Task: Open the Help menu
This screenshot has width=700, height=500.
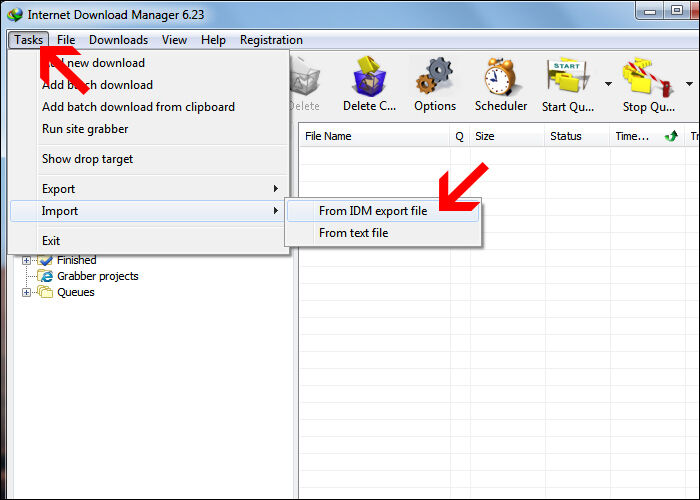Action: 213,40
